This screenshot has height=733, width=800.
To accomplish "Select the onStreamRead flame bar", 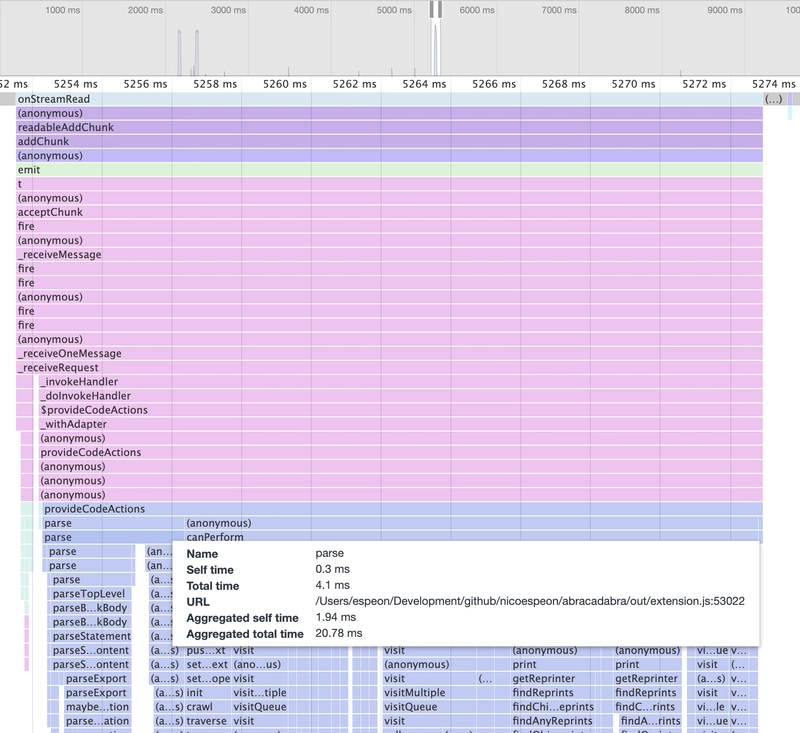I will 389,99.
